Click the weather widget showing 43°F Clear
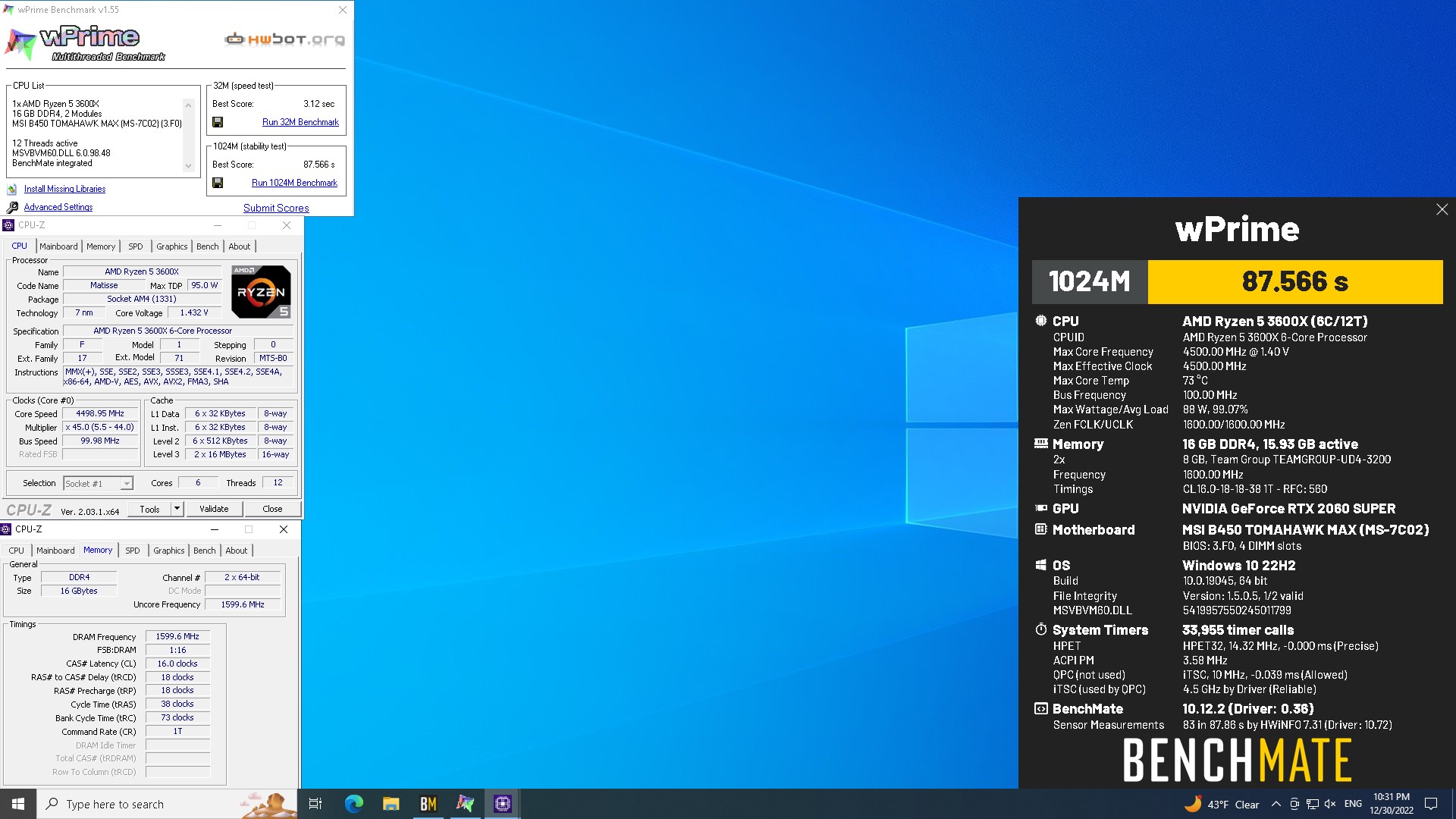1456x819 pixels. (x=1222, y=804)
